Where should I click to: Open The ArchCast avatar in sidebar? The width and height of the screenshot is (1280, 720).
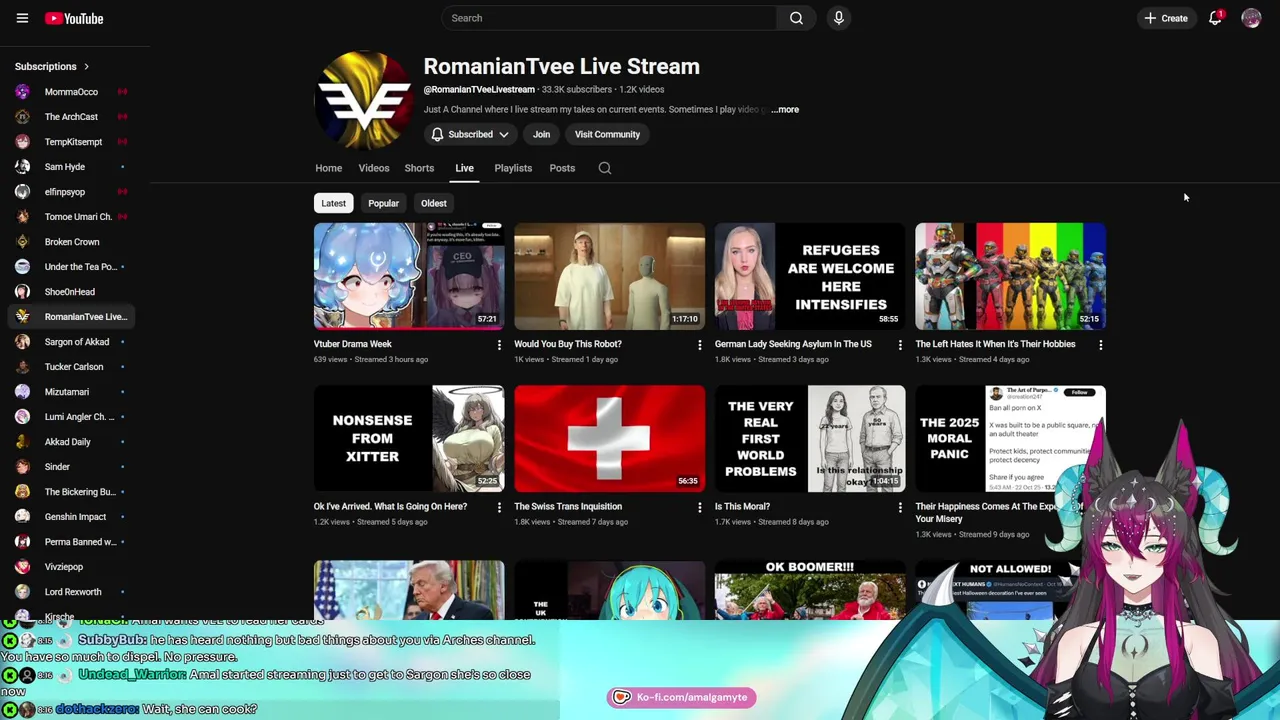click(x=22, y=117)
